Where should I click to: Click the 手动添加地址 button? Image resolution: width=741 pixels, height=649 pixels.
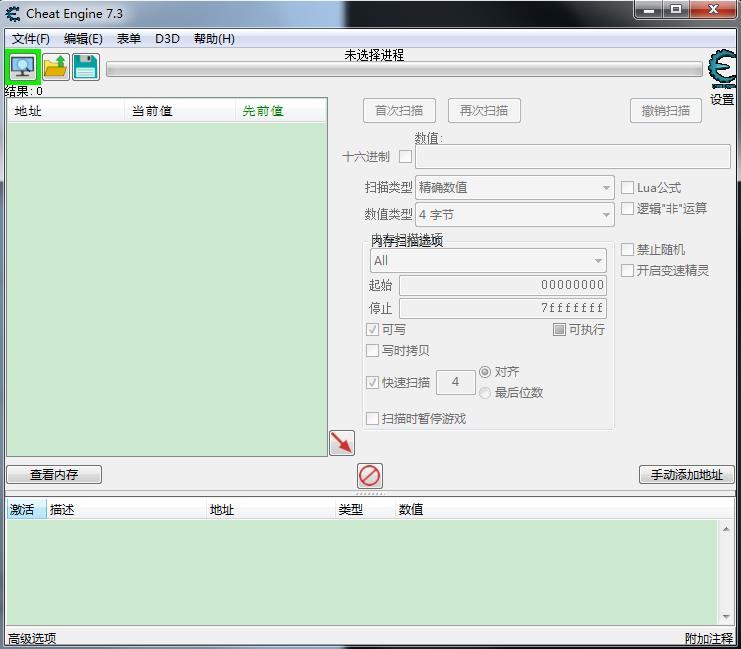(x=687, y=475)
